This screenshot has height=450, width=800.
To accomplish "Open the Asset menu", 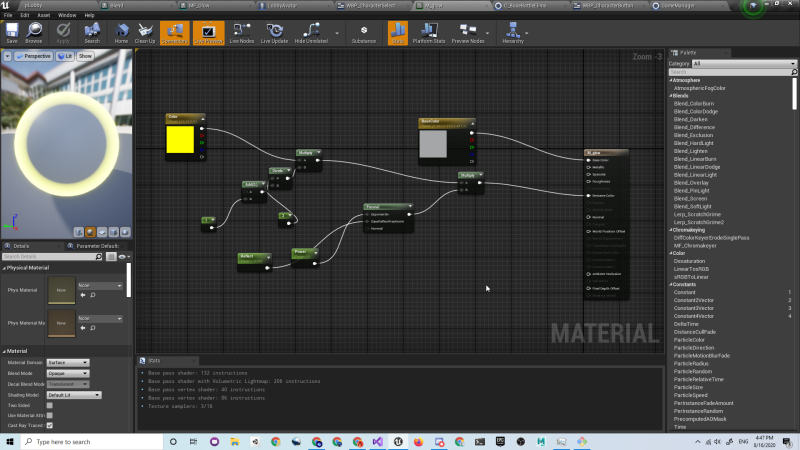I will 43,16.
